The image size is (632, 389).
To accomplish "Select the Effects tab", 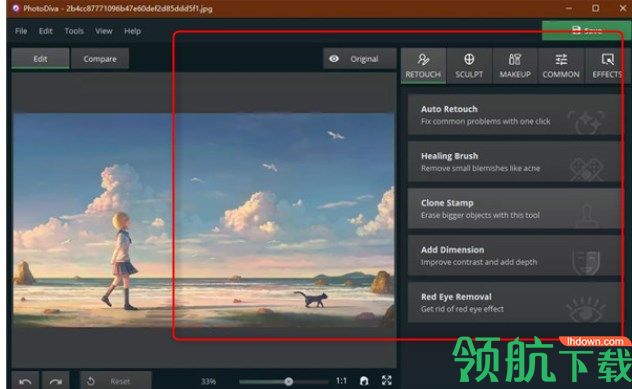I will tap(607, 66).
